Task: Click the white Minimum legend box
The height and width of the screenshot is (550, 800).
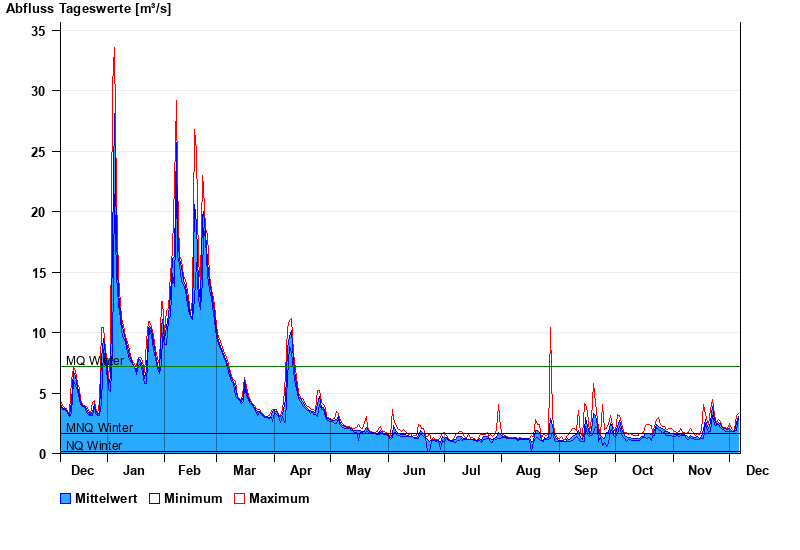Action: pyautogui.click(x=154, y=498)
